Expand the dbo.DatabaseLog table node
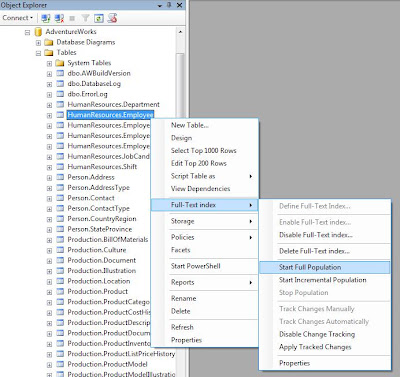400x377 pixels. tap(49, 84)
